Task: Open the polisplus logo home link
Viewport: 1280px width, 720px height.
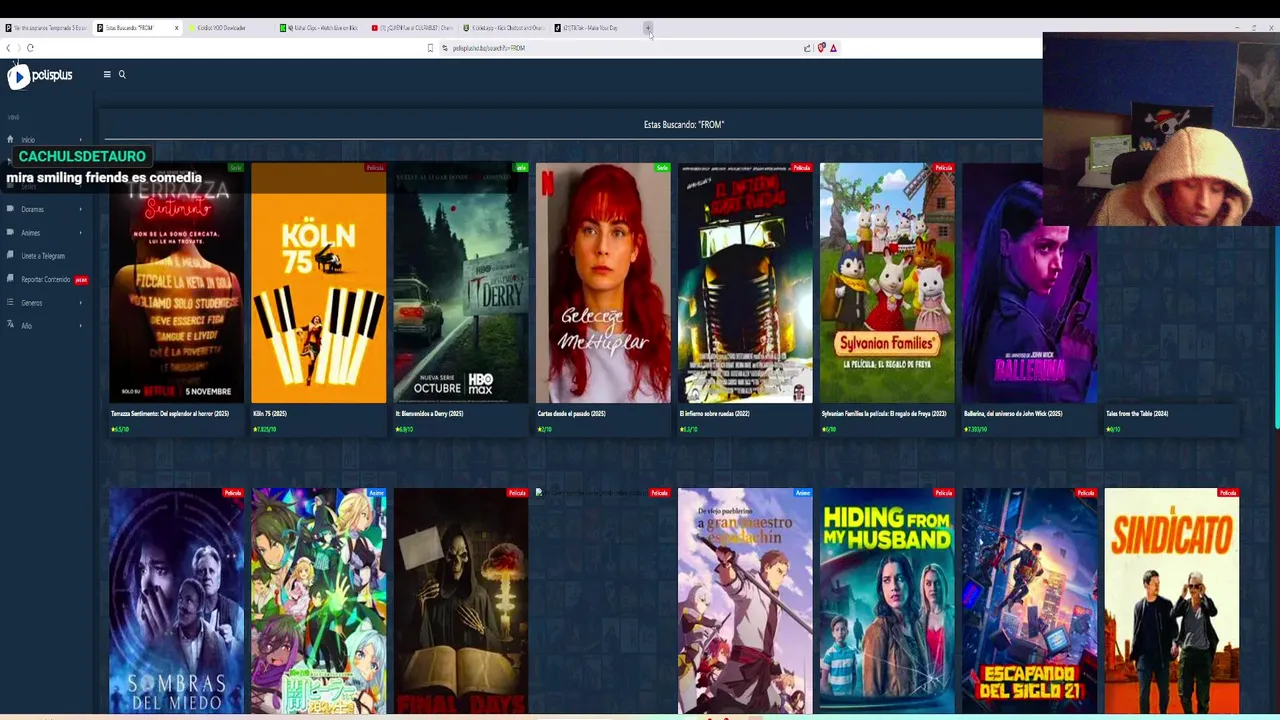Action: click(41, 75)
